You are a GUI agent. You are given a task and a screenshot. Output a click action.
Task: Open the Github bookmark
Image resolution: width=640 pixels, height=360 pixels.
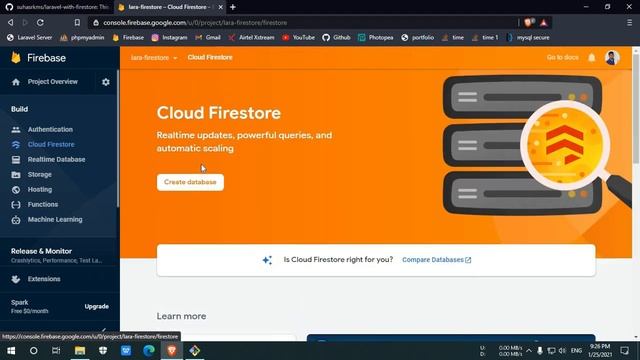point(337,38)
